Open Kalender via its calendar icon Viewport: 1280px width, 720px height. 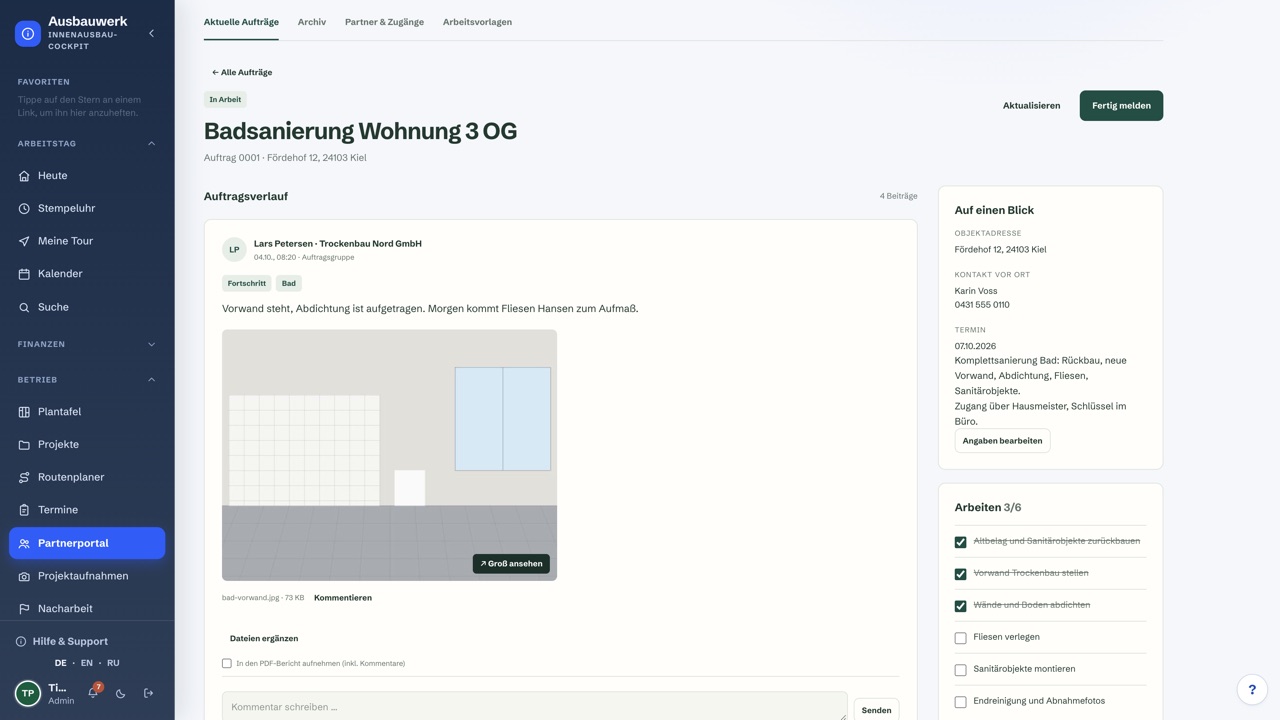tap(24, 274)
